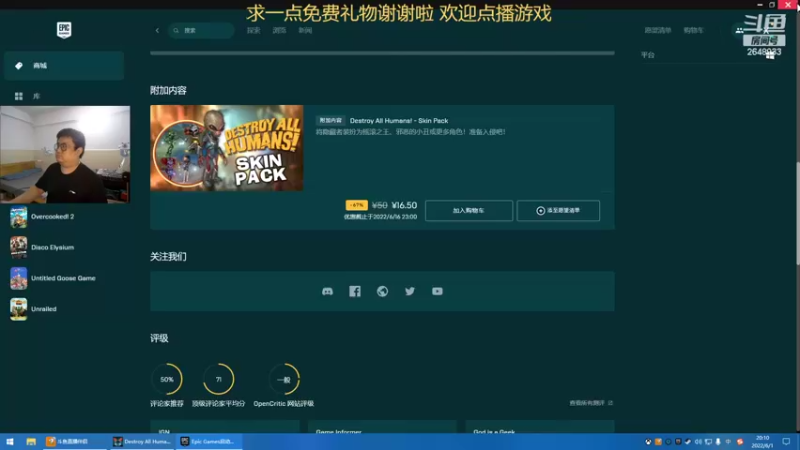Screen dimensions: 800x450
Task: Open the website globe icon
Action: pyautogui.click(x=382, y=291)
